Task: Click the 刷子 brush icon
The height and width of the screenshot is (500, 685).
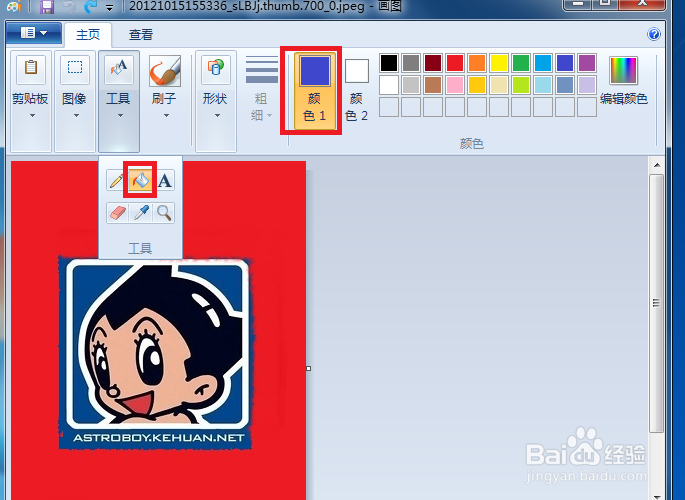Action: click(165, 70)
